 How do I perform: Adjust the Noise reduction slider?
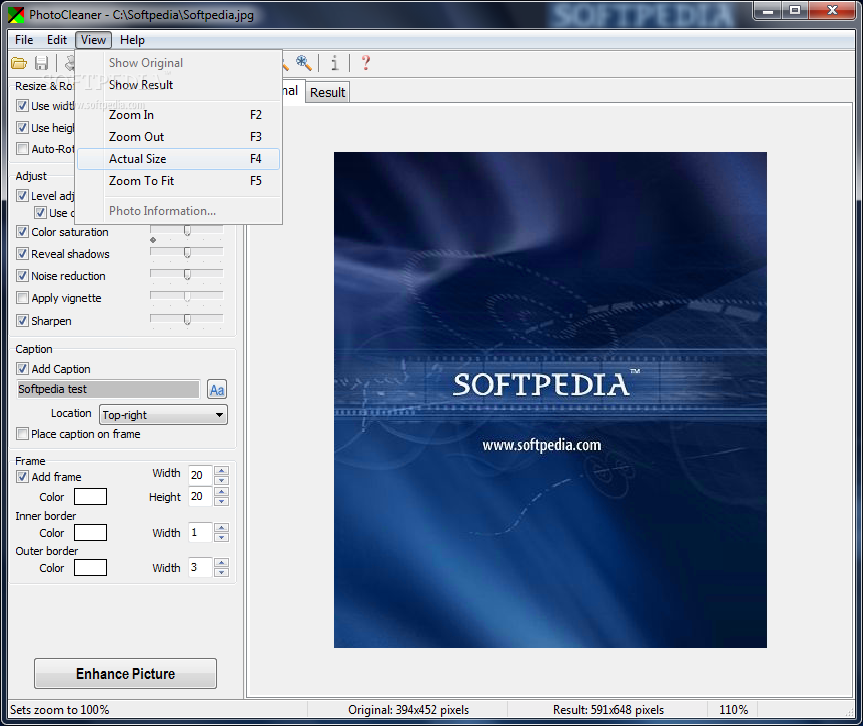click(187, 275)
